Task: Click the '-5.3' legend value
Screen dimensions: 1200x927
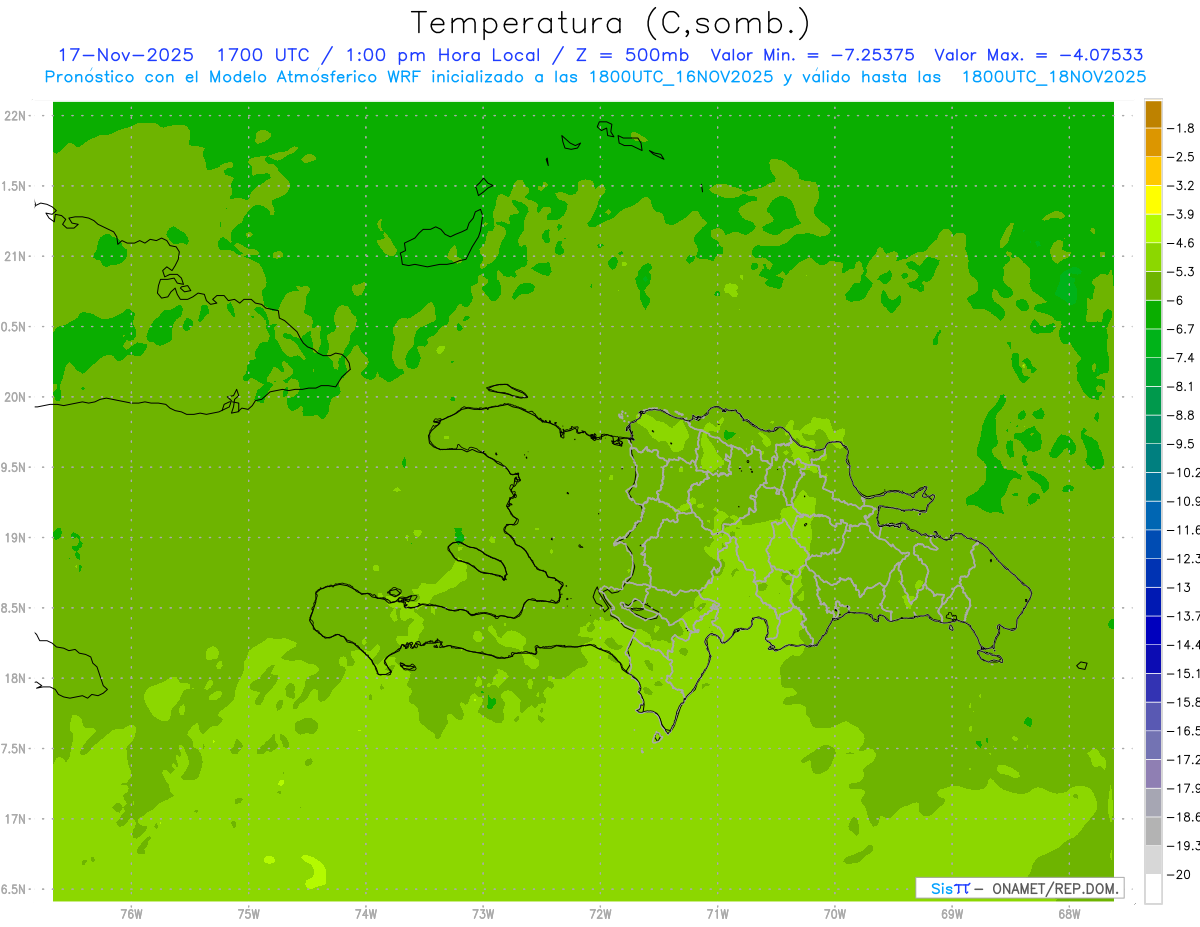Action: coord(1183,272)
